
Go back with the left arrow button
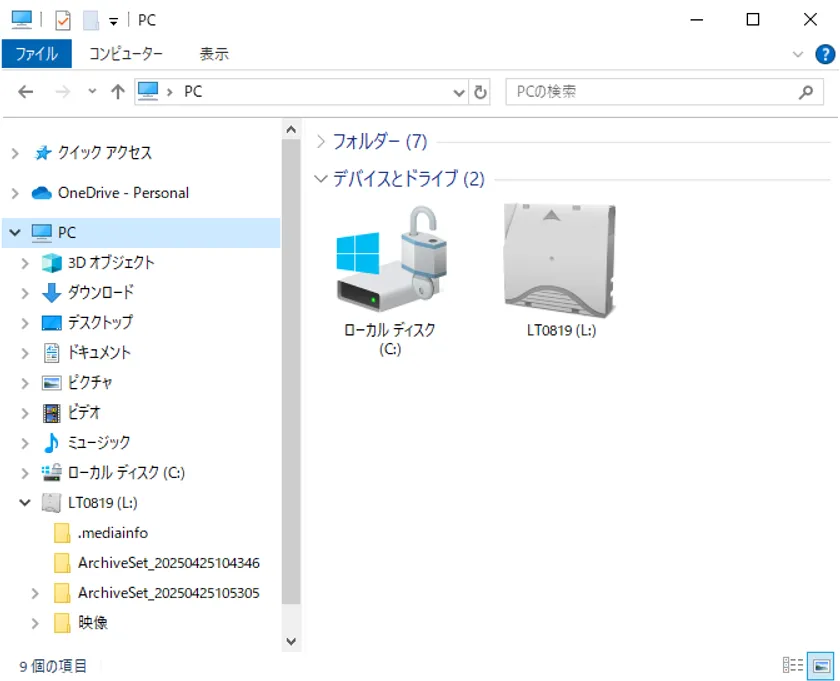click(25, 92)
